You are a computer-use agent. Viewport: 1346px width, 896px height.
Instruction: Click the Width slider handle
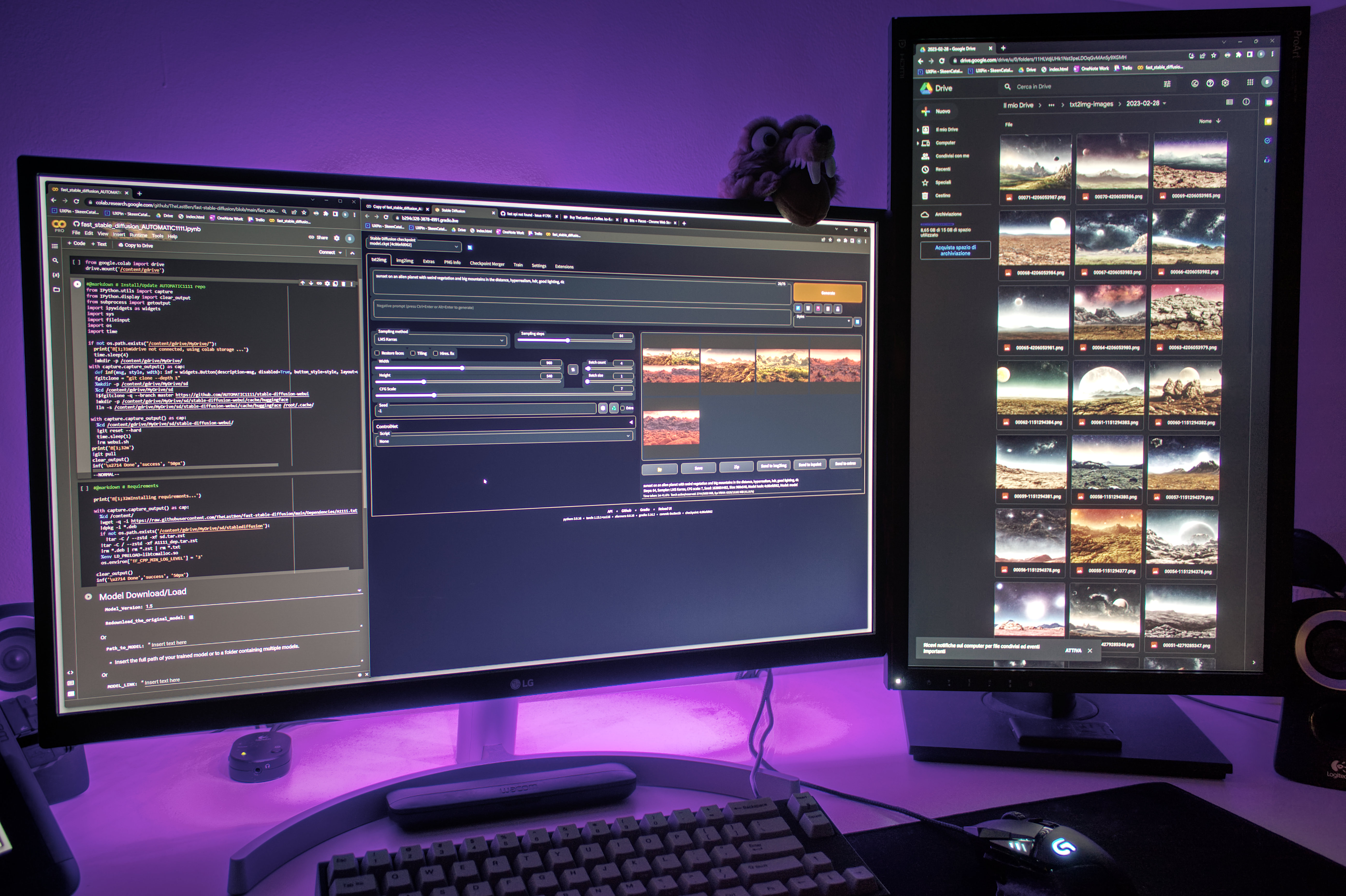[462, 368]
